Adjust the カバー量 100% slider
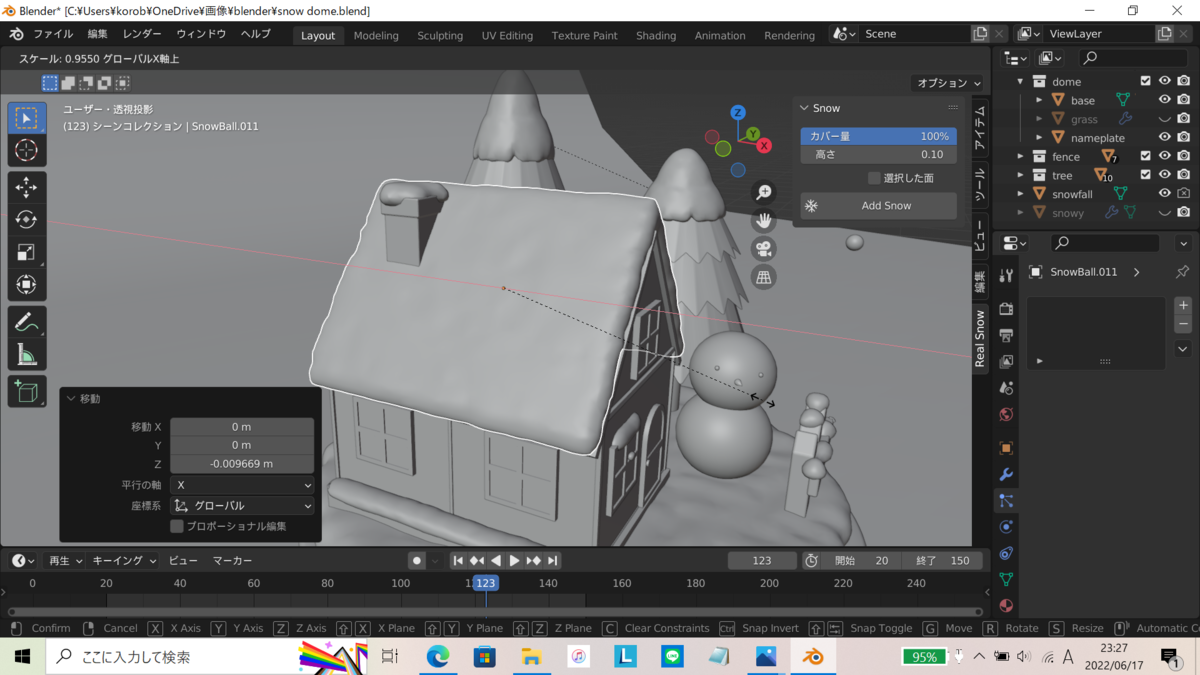This screenshot has width=1200, height=675. (878, 136)
